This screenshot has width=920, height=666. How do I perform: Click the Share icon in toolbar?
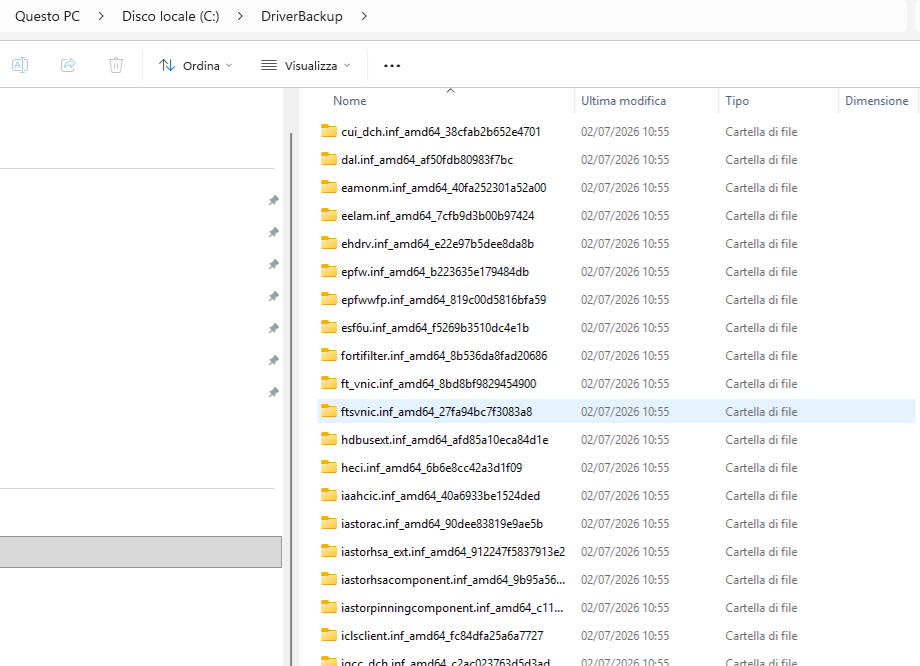pos(68,65)
